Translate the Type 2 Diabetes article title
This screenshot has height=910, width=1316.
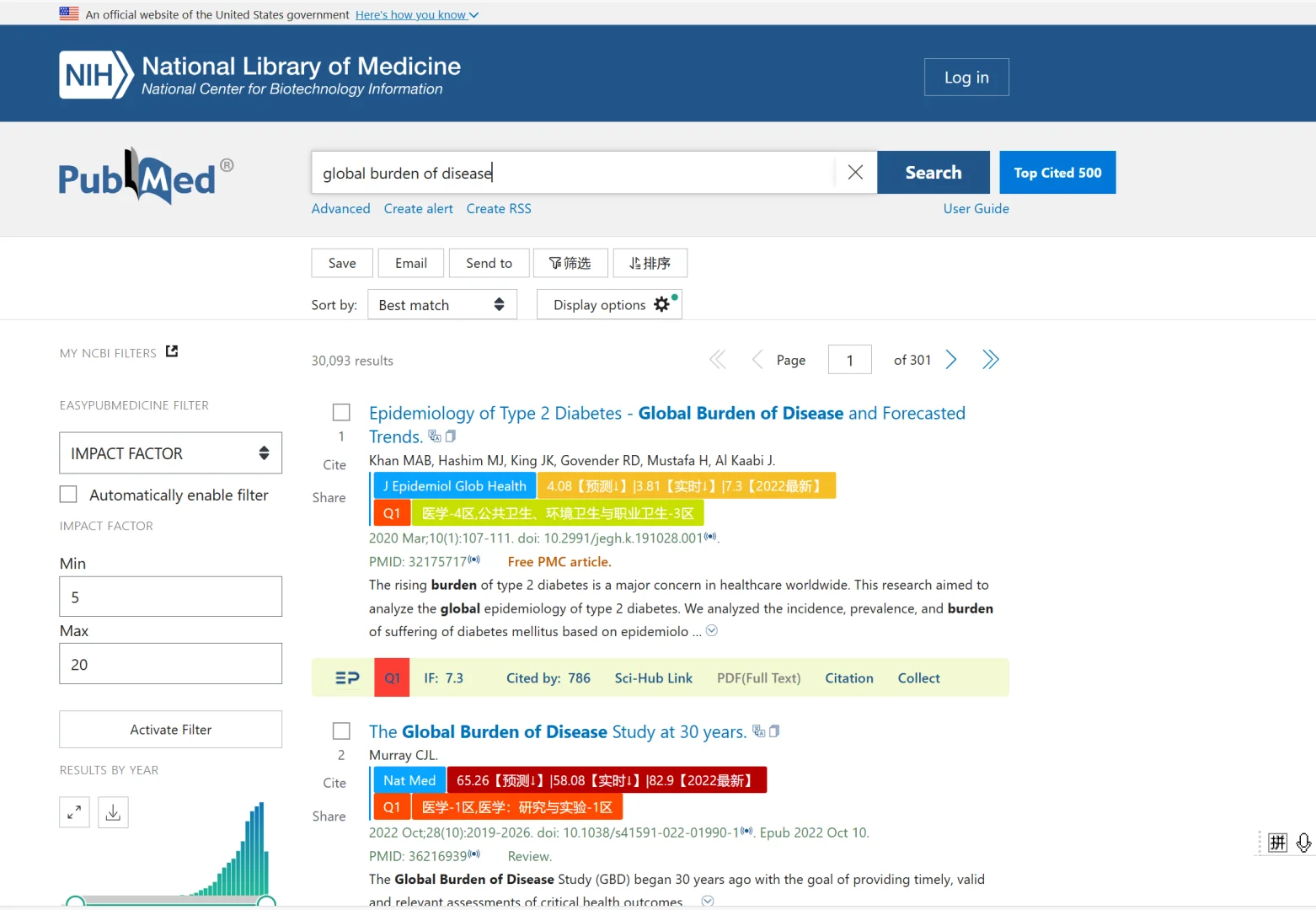435,436
